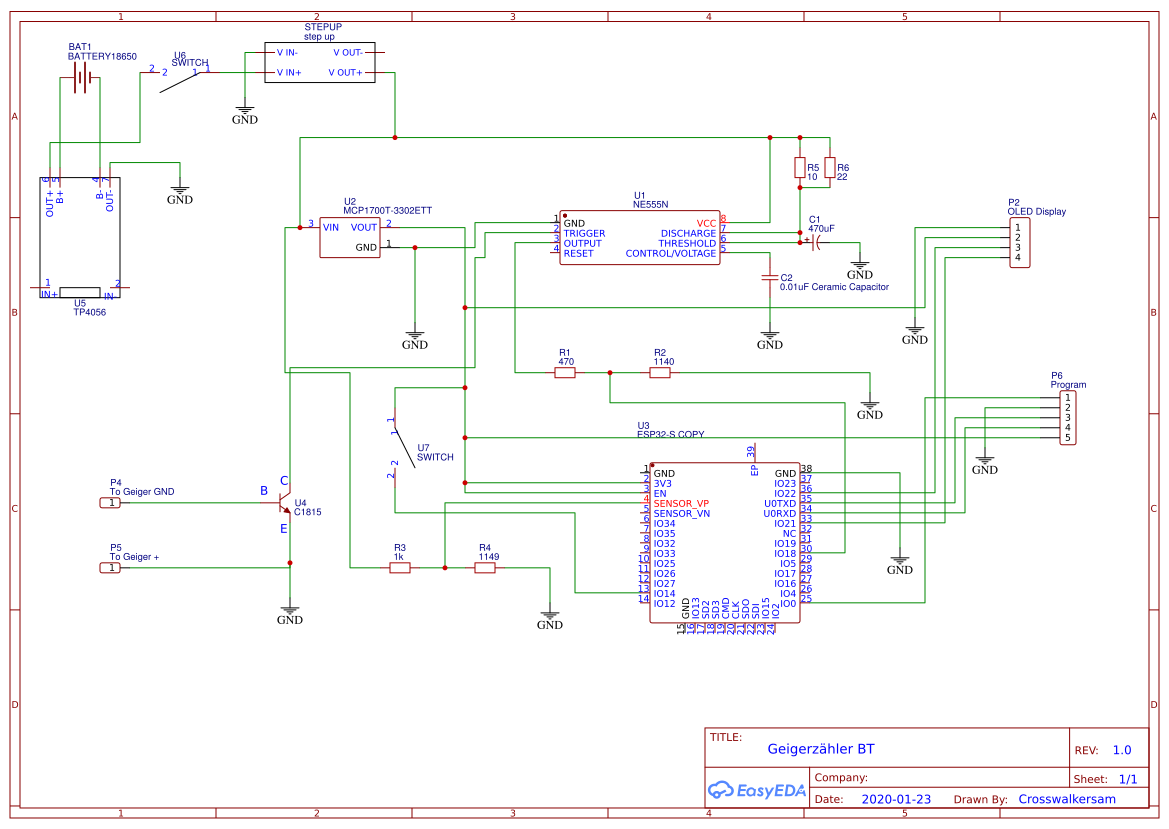Click the STEPUP converter module symbol
This screenshot has width=1169, height=829.
[x=320, y=62]
